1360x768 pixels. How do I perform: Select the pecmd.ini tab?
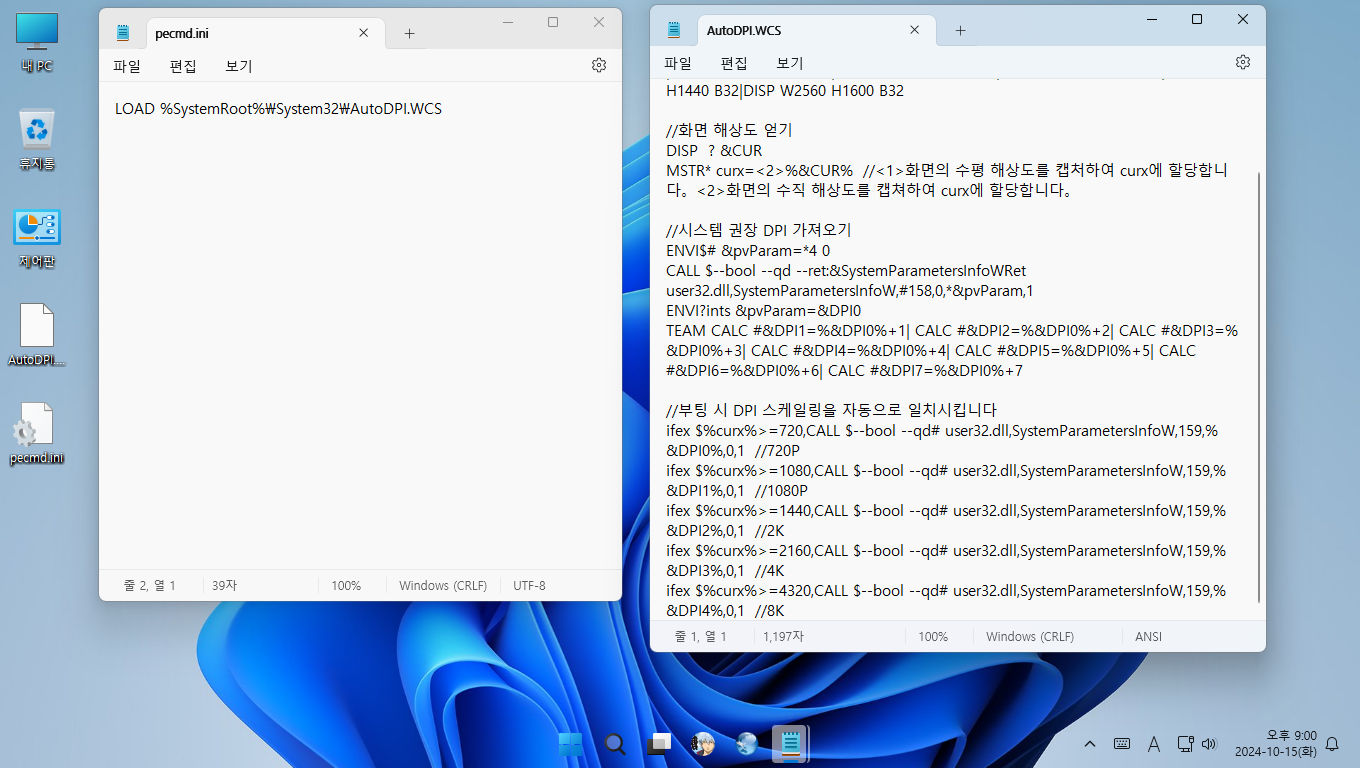click(263, 33)
